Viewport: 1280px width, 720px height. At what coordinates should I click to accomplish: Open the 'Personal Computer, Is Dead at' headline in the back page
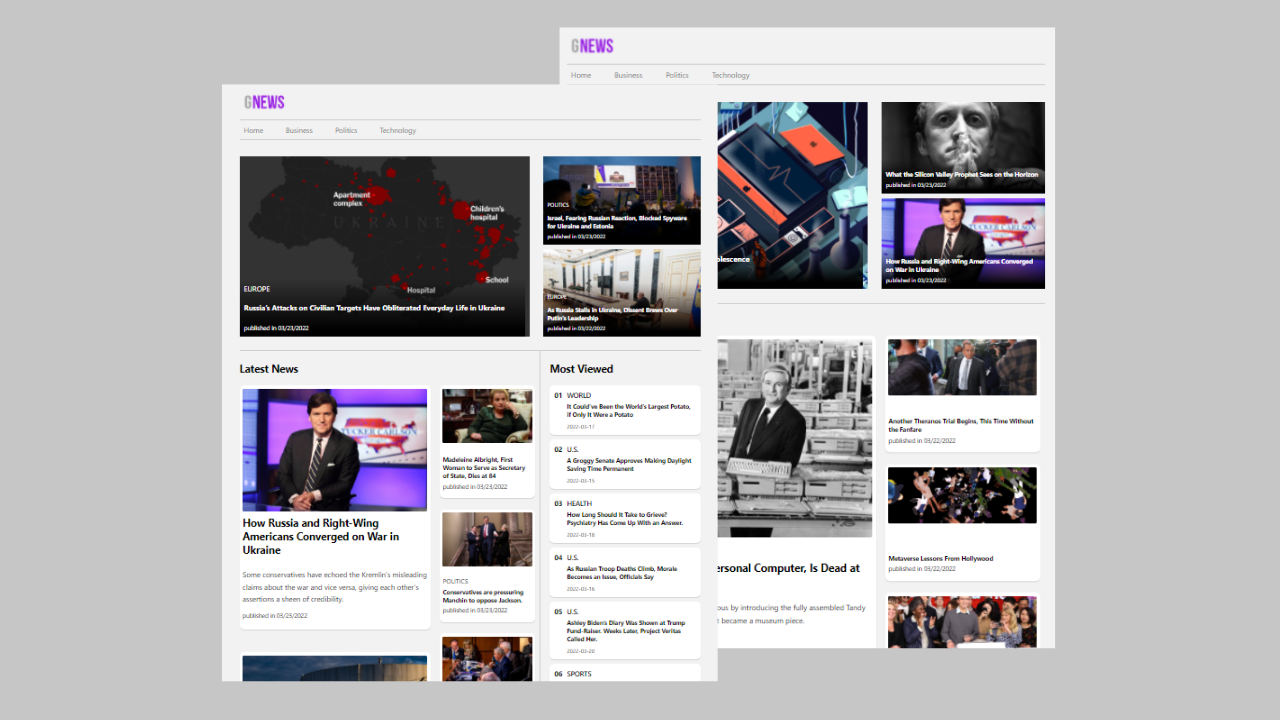pos(789,568)
